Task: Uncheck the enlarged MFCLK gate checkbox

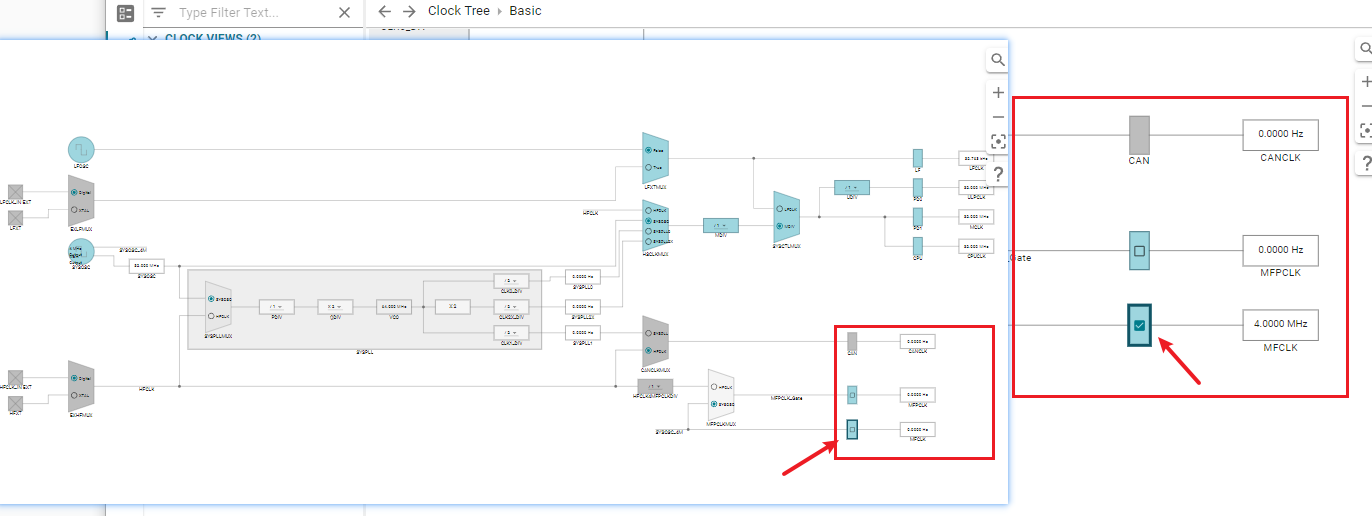Action: (x=1139, y=325)
